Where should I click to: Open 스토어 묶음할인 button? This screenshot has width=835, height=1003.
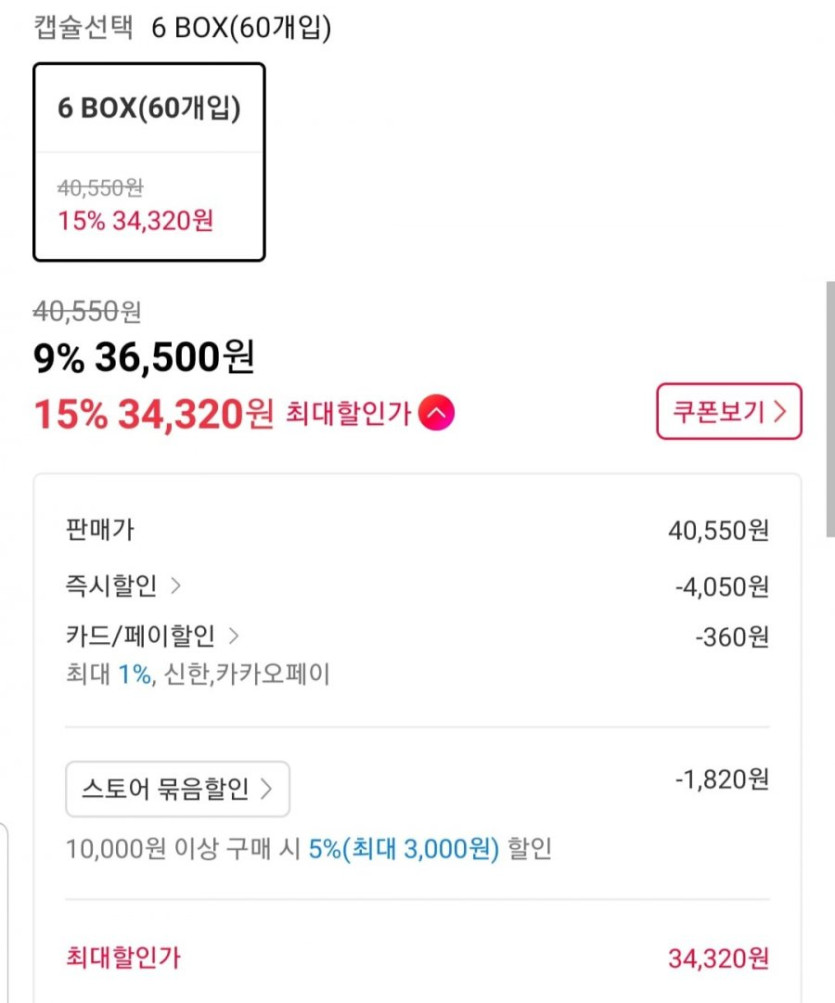pos(177,789)
